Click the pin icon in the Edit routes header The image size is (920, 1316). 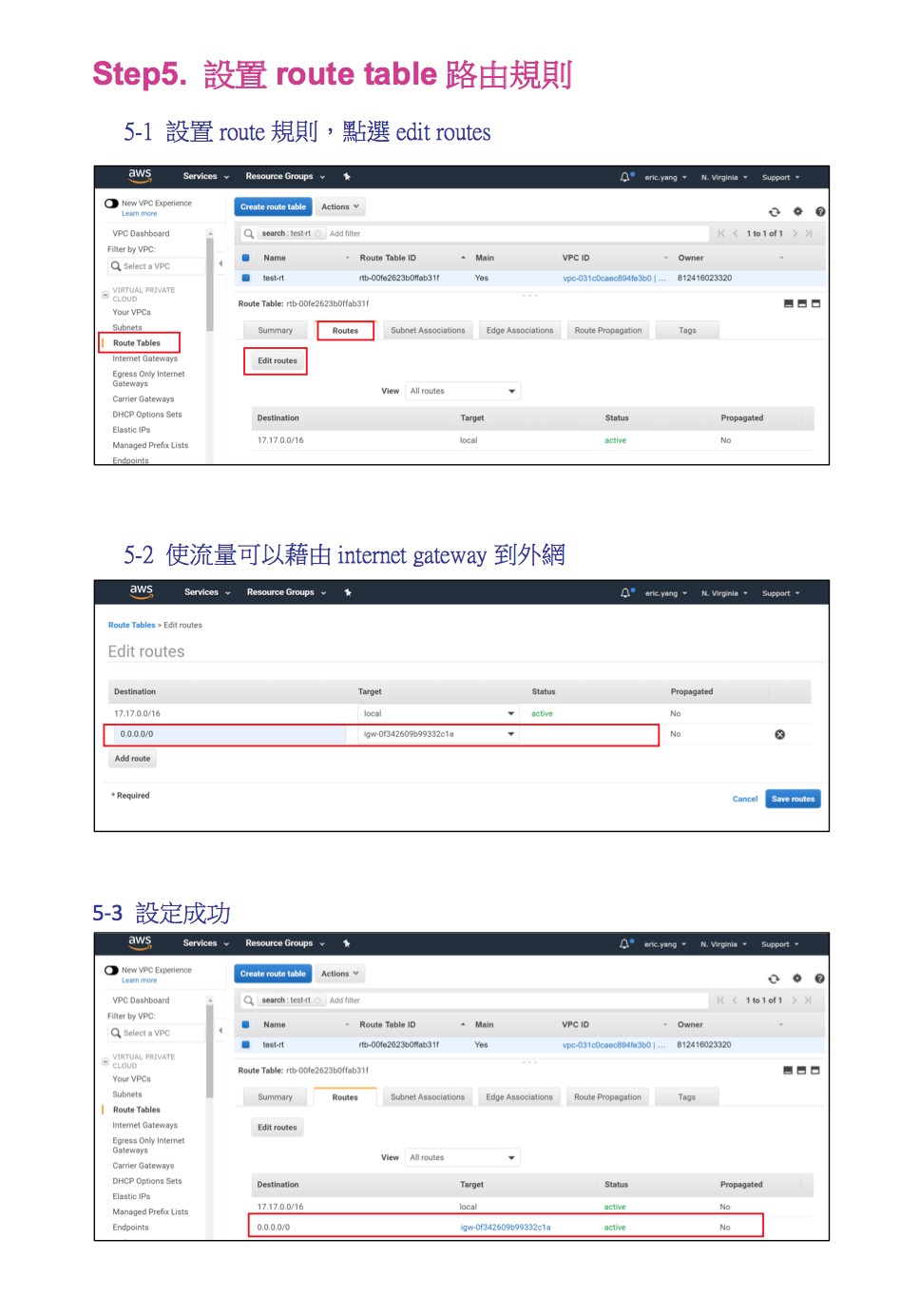(348, 592)
